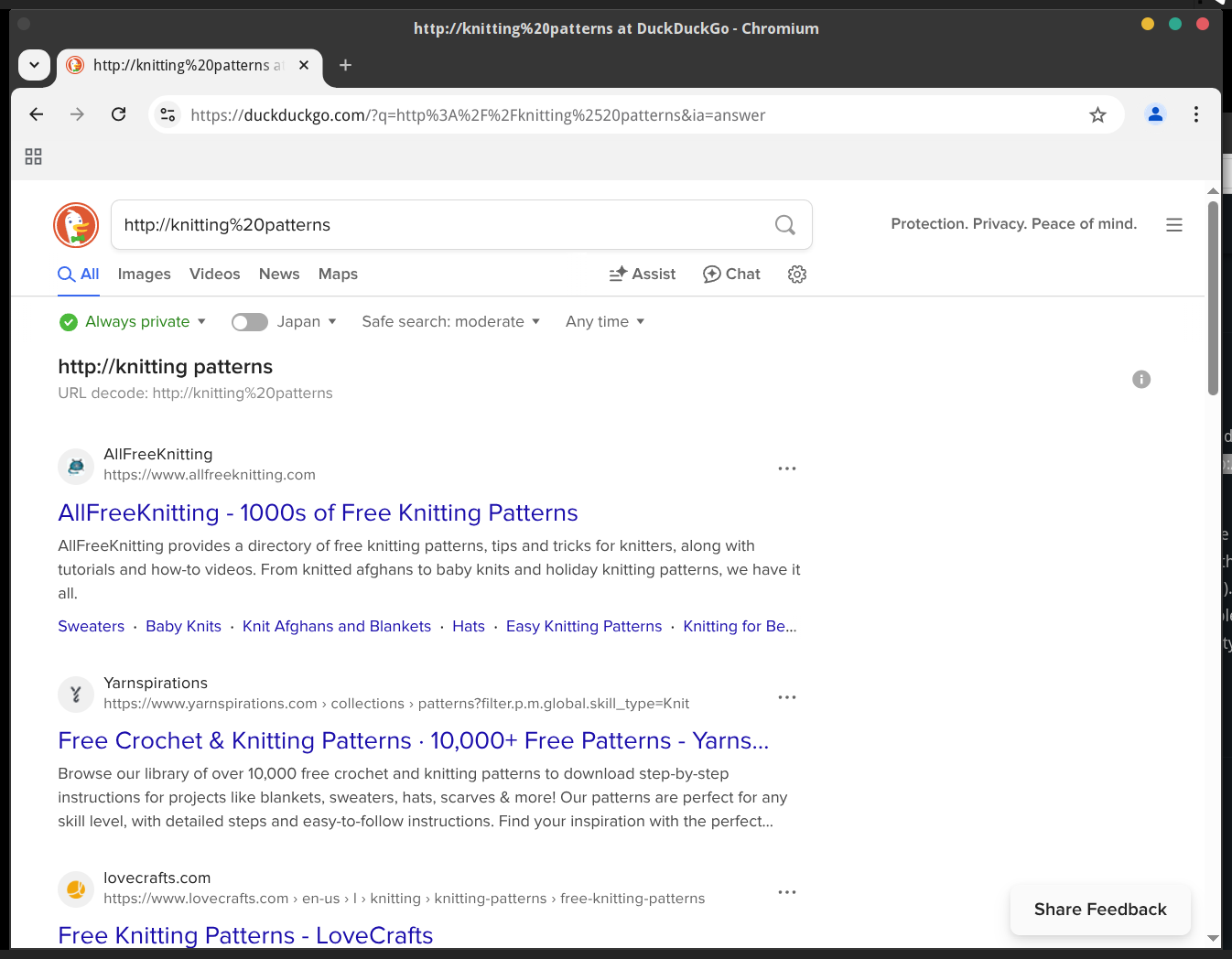Image resolution: width=1232 pixels, height=959 pixels.
Task: Open Free Knitting Patterns - LoveCrafts result
Action: [245, 935]
